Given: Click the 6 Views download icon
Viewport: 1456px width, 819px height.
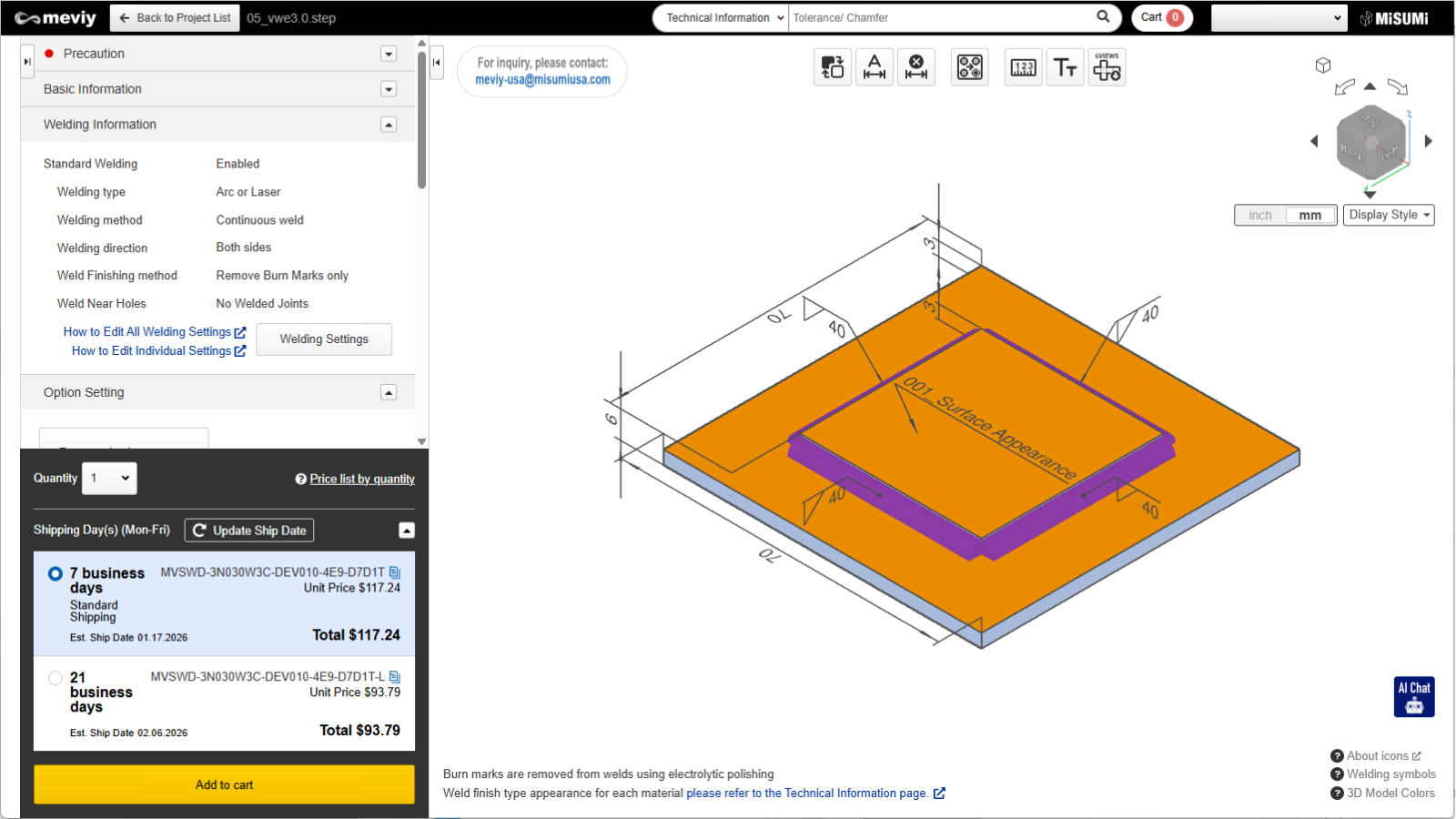Looking at the screenshot, I should click(x=1107, y=67).
